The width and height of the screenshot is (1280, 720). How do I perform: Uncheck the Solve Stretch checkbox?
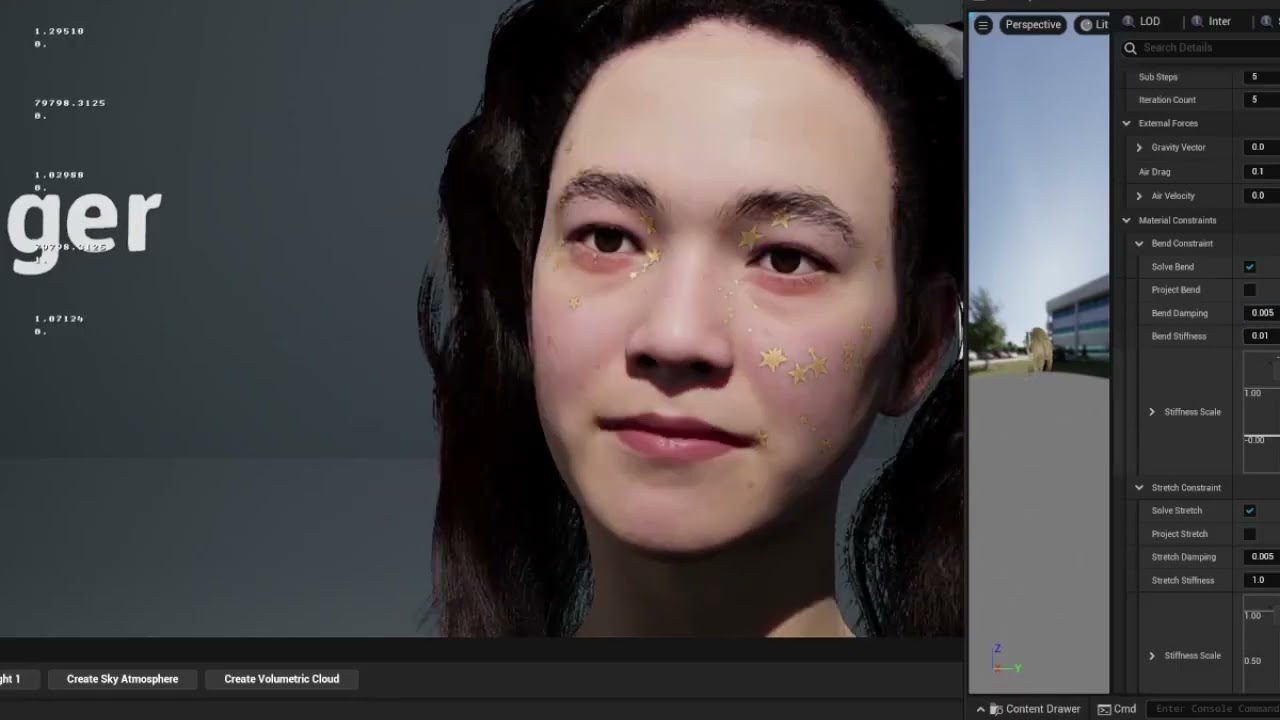[1250, 511]
